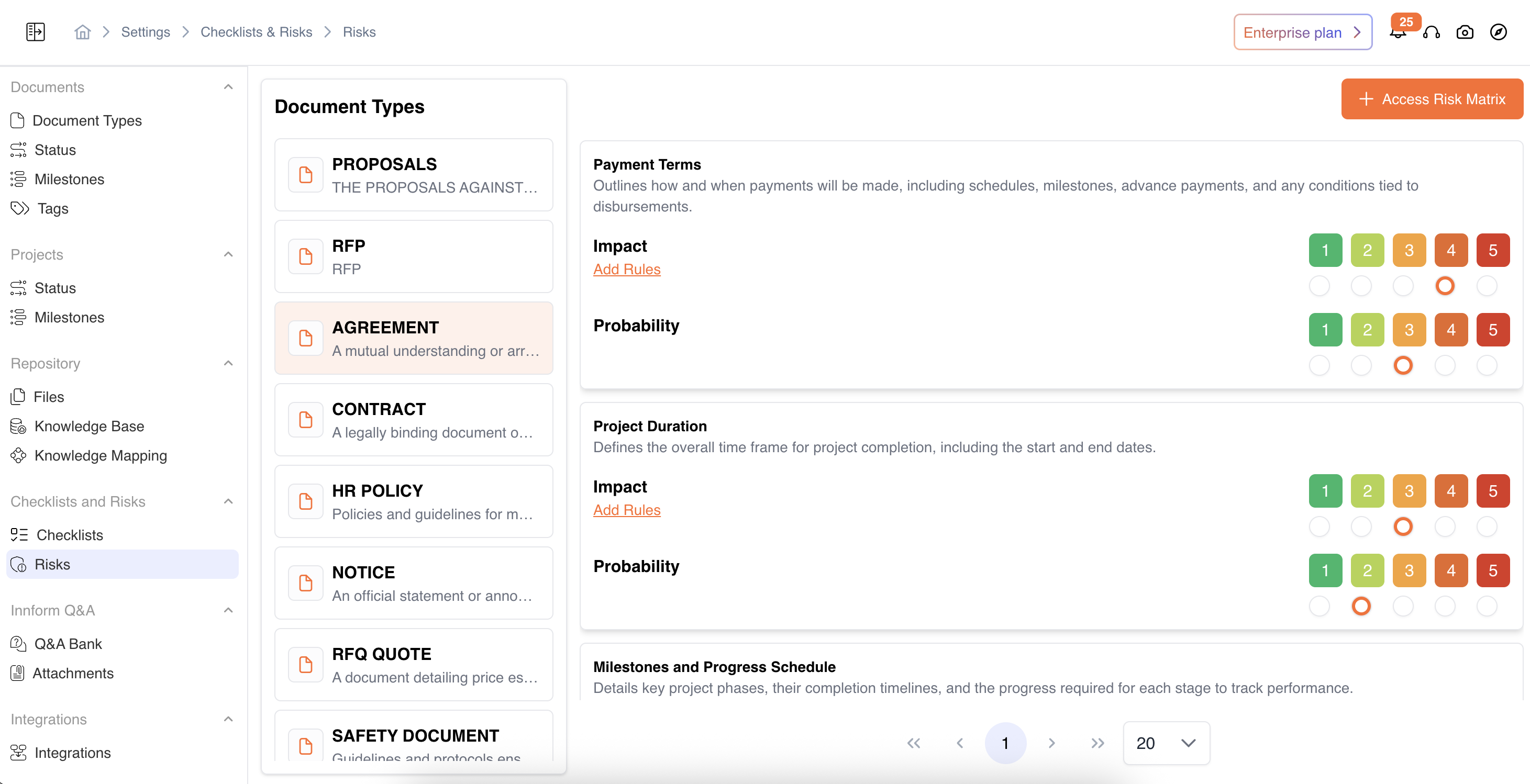
Task: Open the compass explore icon
Action: coord(1498,32)
